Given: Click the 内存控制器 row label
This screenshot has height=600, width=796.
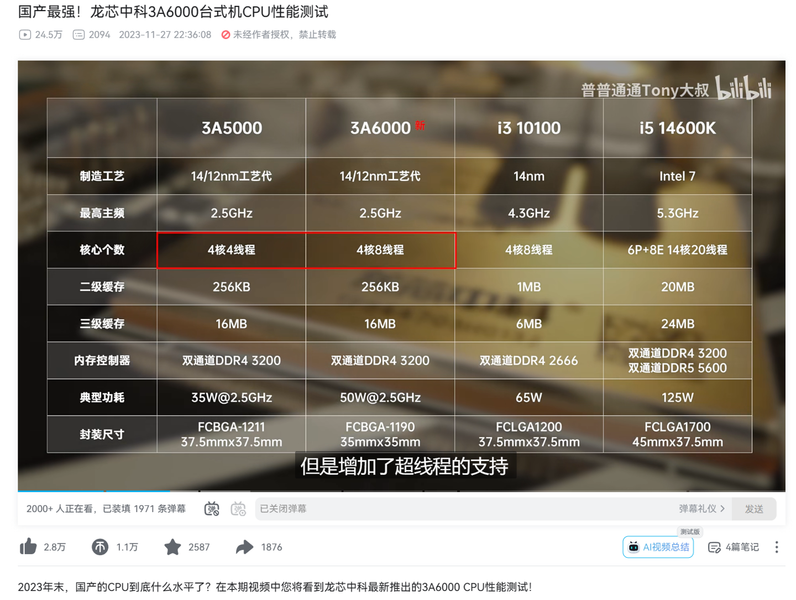Looking at the screenshot, I should point(102,360).
